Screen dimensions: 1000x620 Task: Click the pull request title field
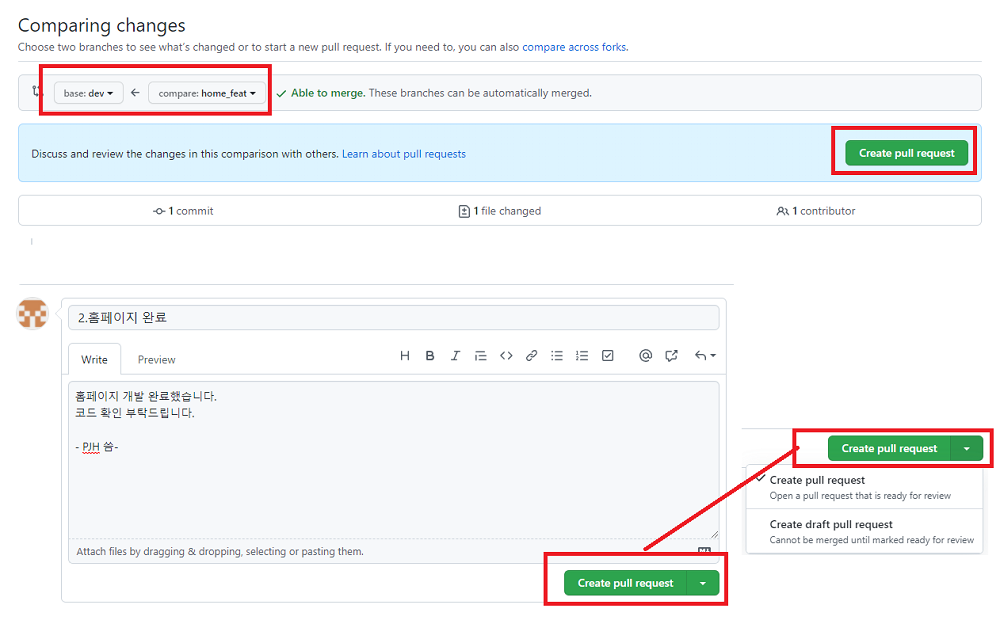click(x=393, y=318)
